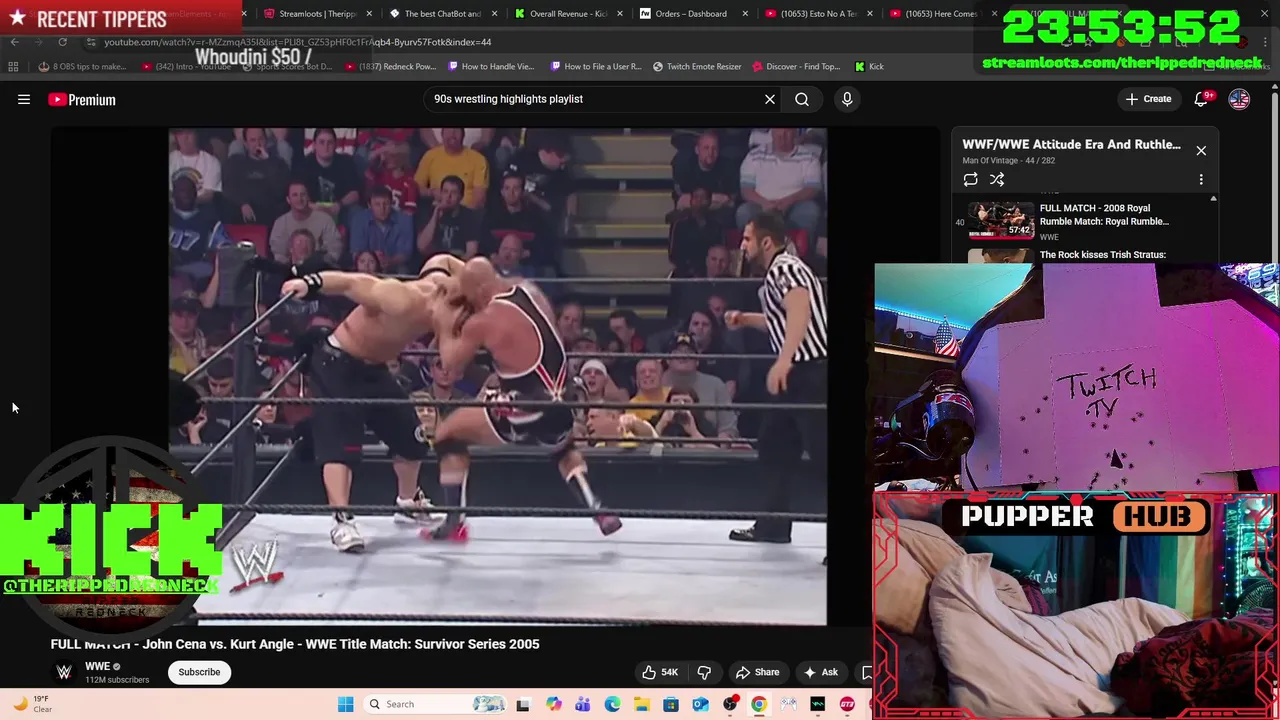Reload the page

coord(62,42)
